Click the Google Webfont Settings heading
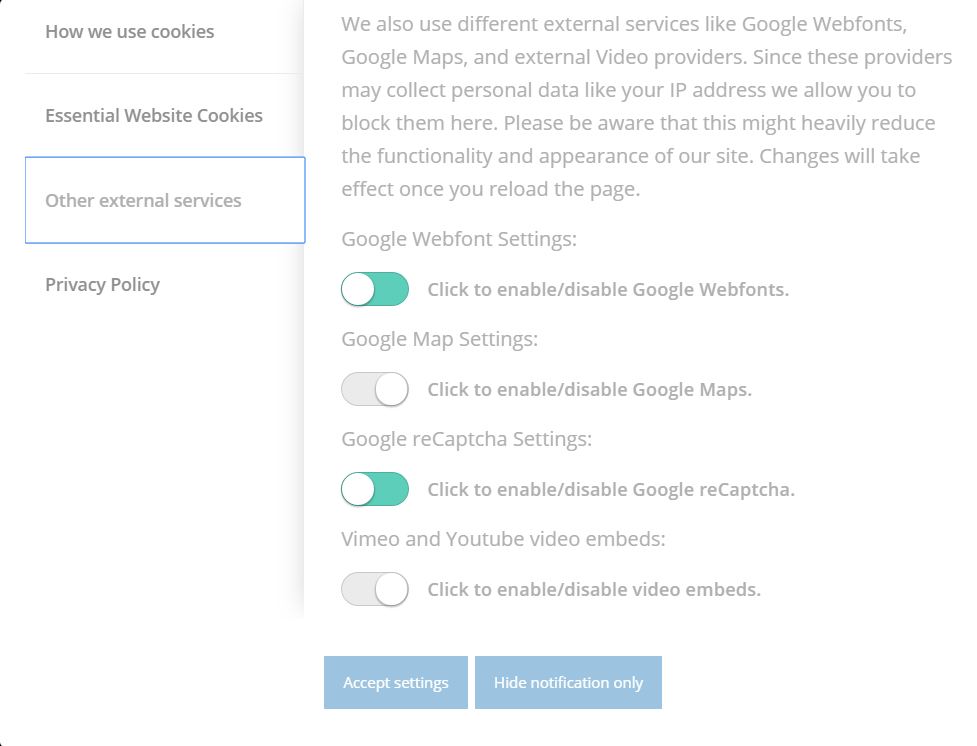This screenshot has width=977, height=746. tap(459, 239)
